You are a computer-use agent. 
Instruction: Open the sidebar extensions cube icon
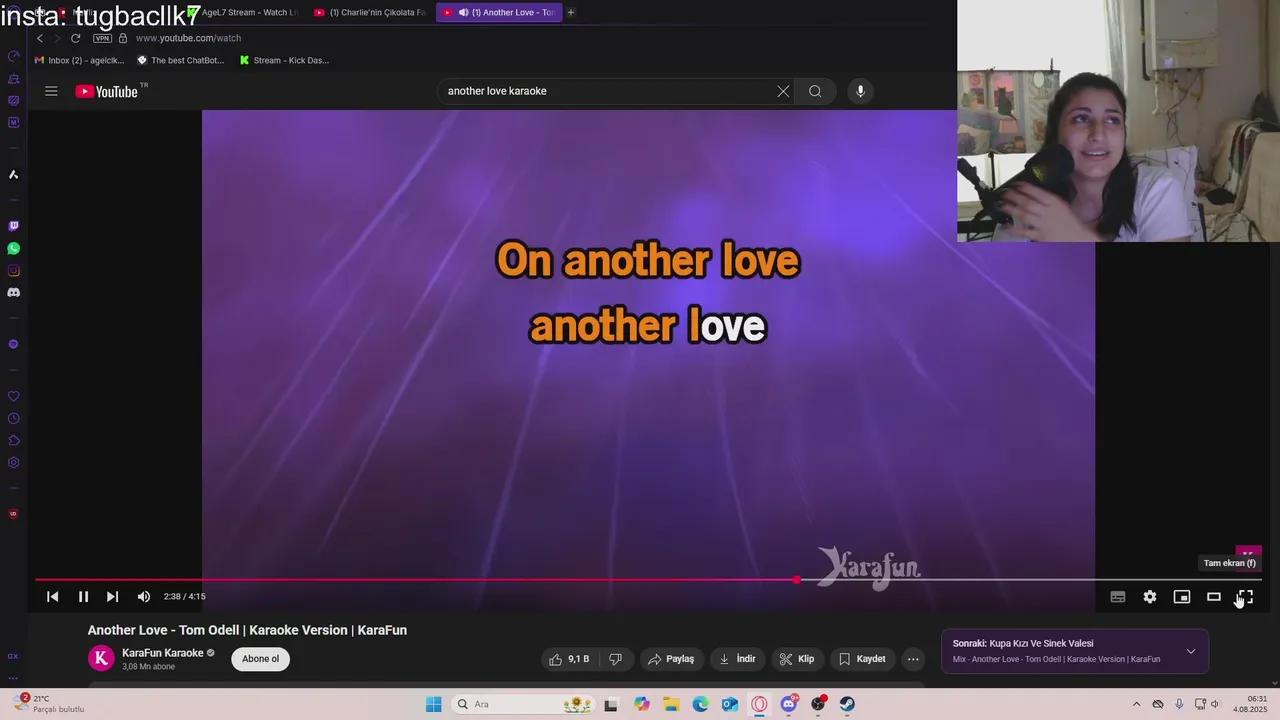pyautogui.click(x=14, y=441)
